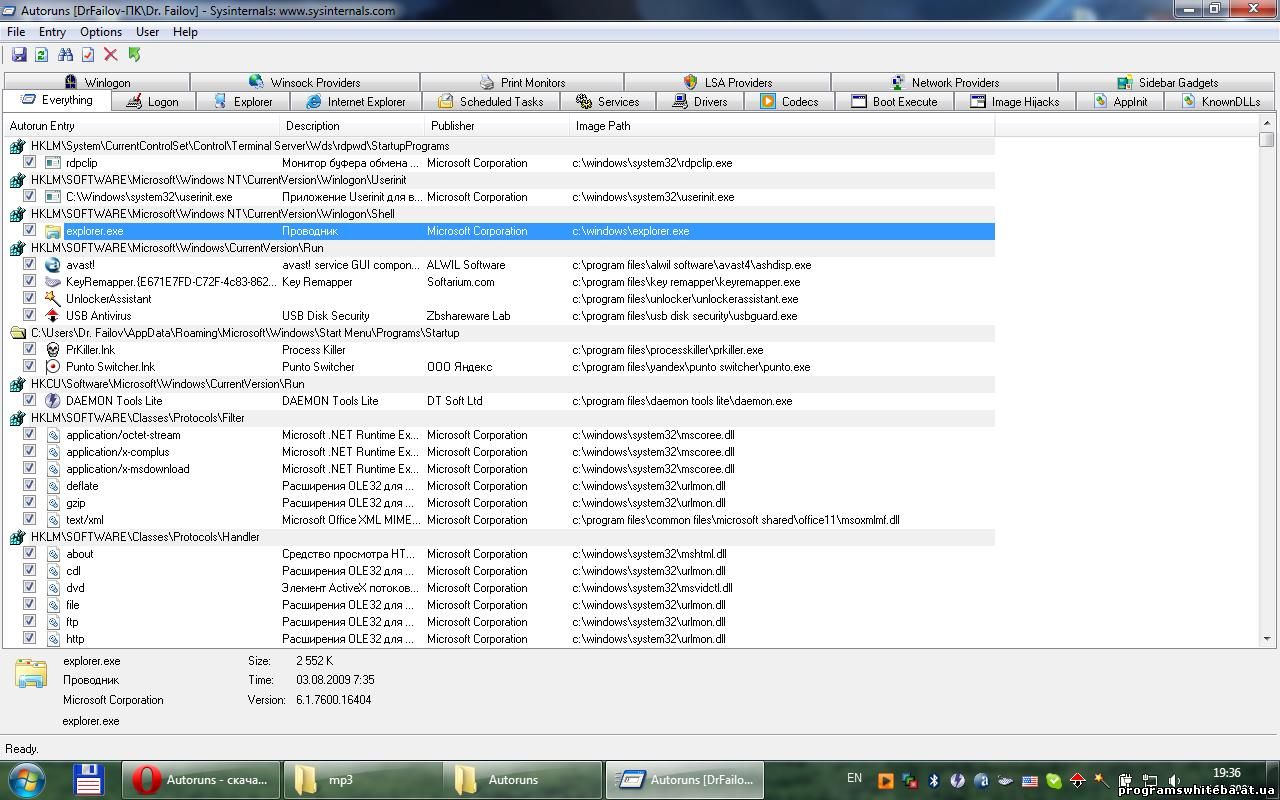Click folder icon beside Startup folder path
The image size is (1280, 800).
coord(18,333)
